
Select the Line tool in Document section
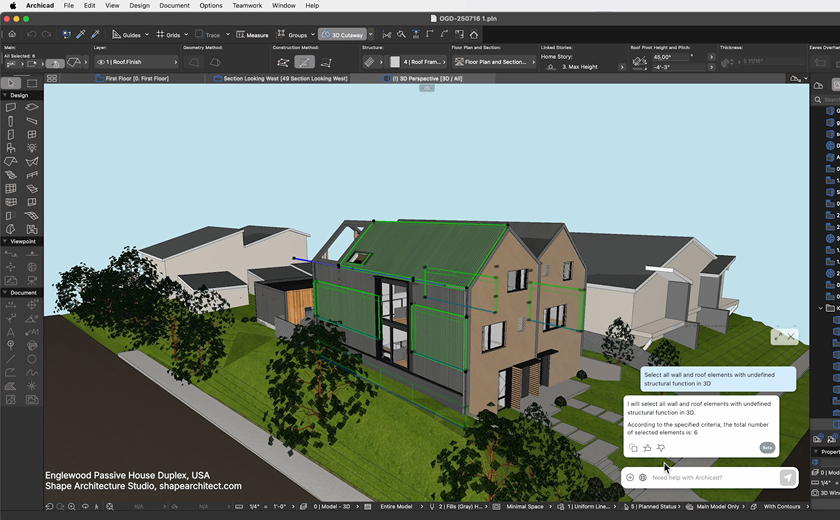pos(11,359)
